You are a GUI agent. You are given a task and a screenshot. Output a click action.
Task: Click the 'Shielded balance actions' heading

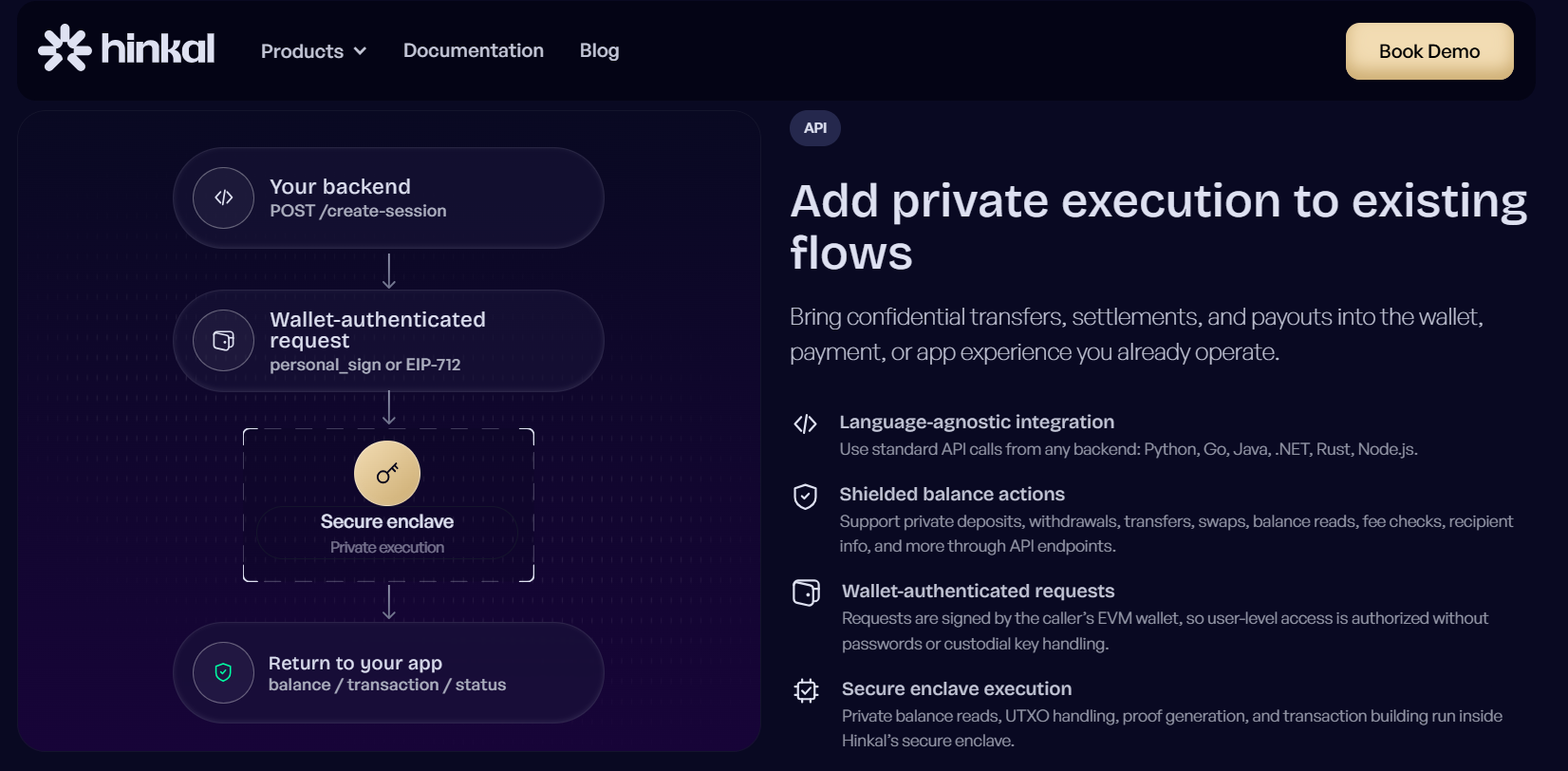point(952,494)
